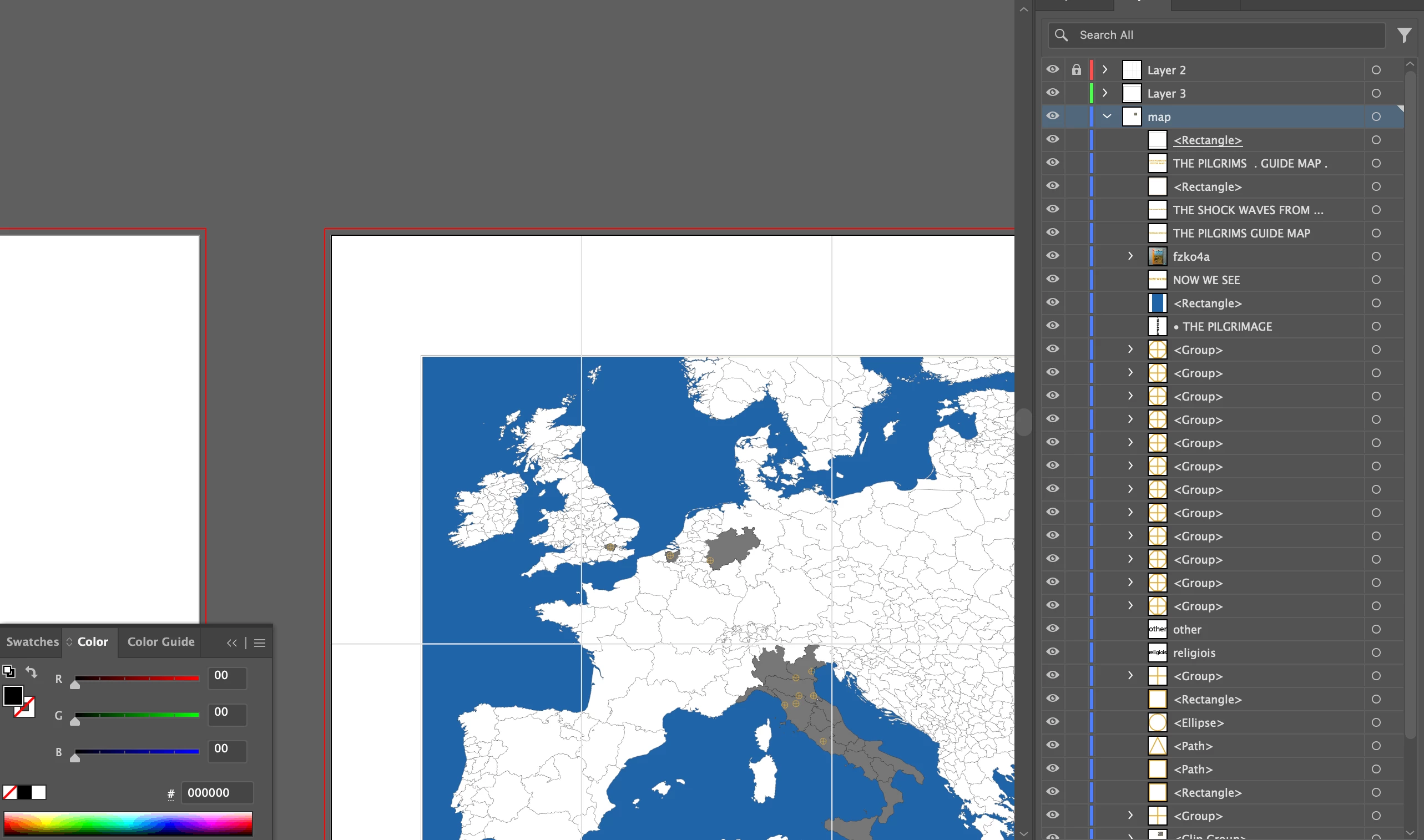Click the target circle for map layer

point(1376,117)
